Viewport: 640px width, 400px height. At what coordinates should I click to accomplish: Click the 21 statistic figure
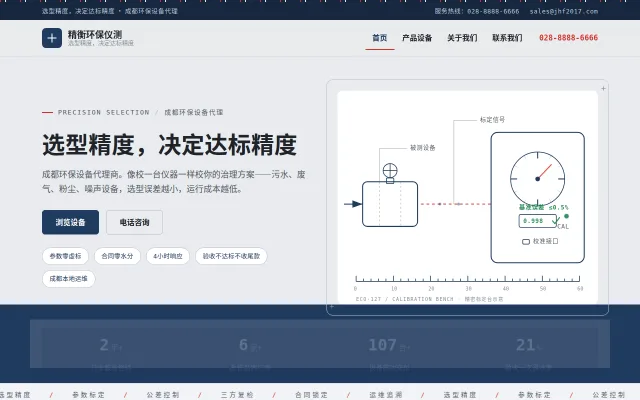pyautogui.click(x=525, y=345)
